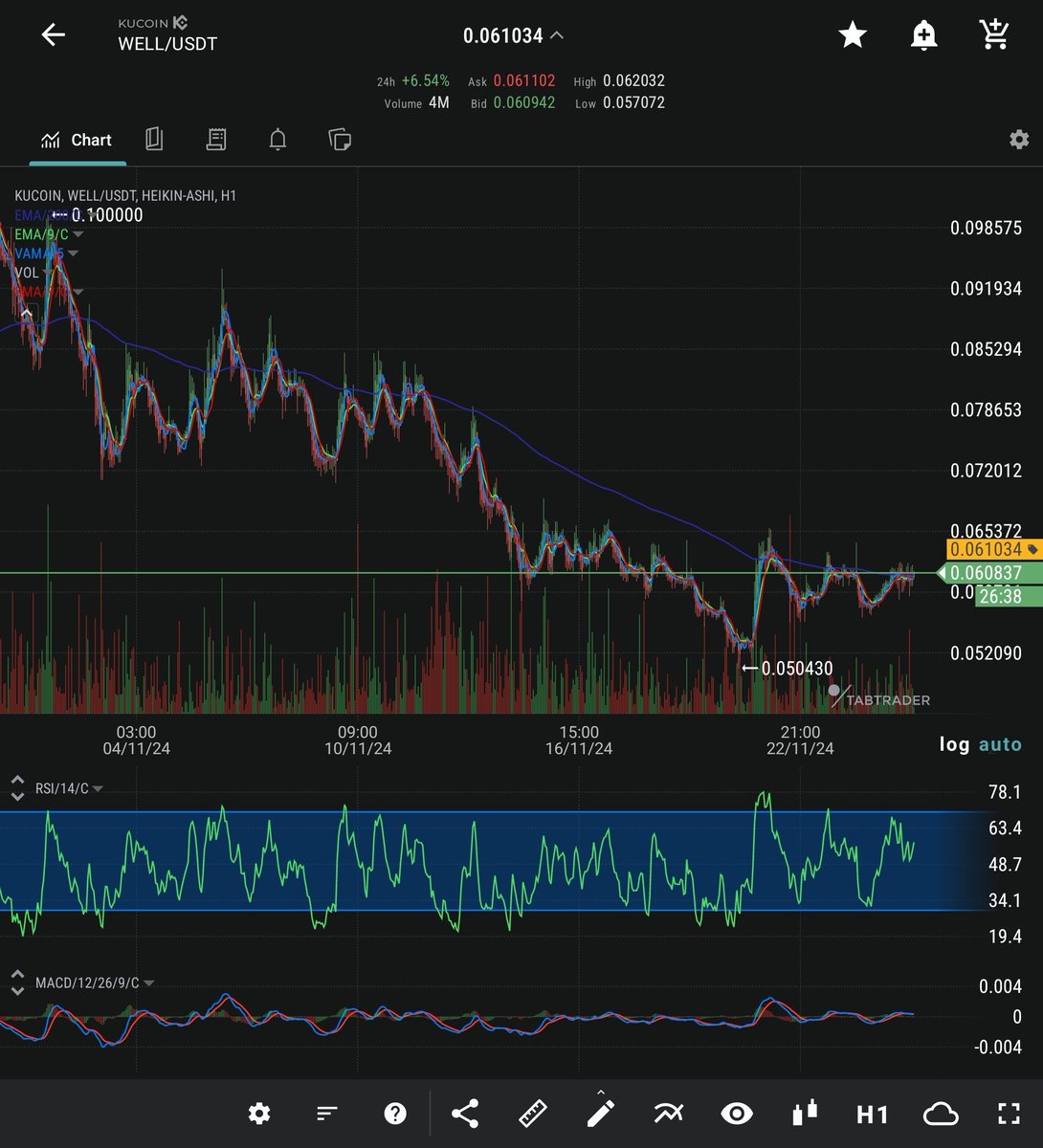Open chart settings gear at top right
1043x1148 pixels.
point(1019,140)
